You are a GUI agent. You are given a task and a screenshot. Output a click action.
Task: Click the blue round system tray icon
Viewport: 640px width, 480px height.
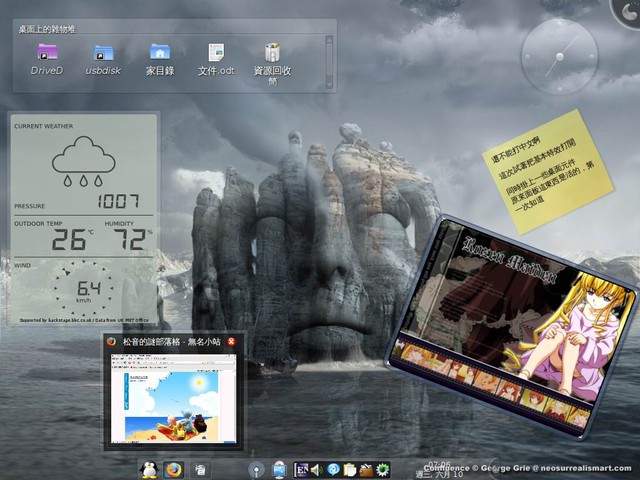[333, 470]
